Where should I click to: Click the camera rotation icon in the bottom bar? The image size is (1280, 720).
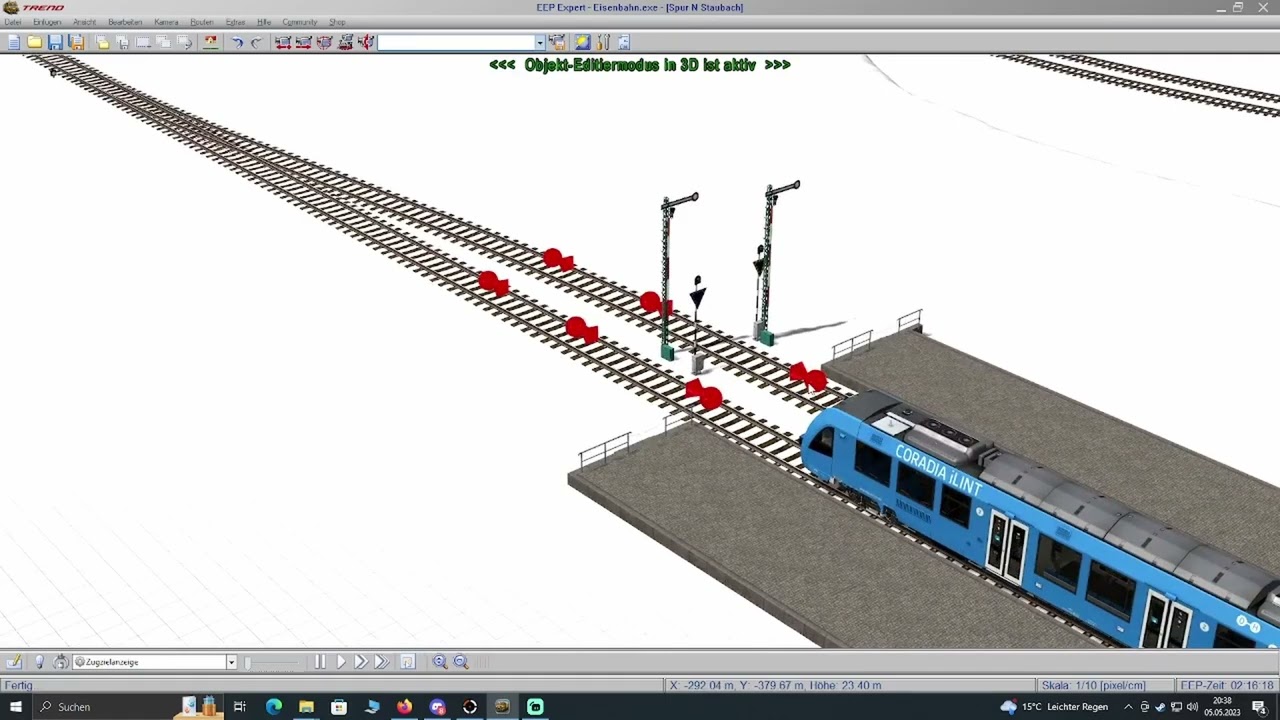point(61,662)
